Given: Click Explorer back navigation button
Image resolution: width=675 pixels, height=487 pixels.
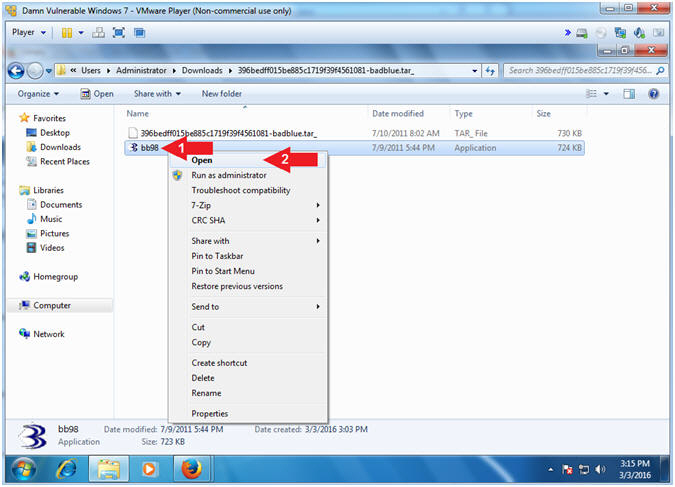Looking at the screenshot, I should tap(16, 71).
